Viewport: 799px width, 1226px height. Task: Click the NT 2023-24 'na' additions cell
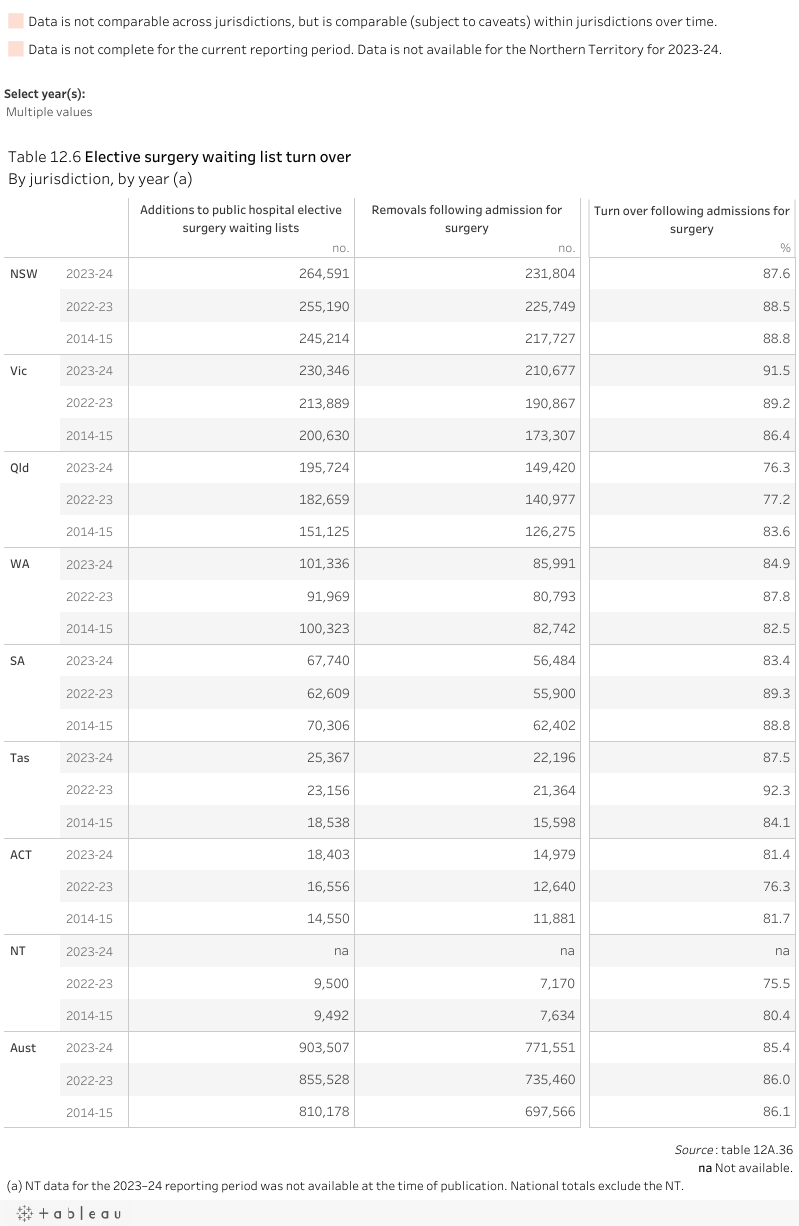pos(341,951)
